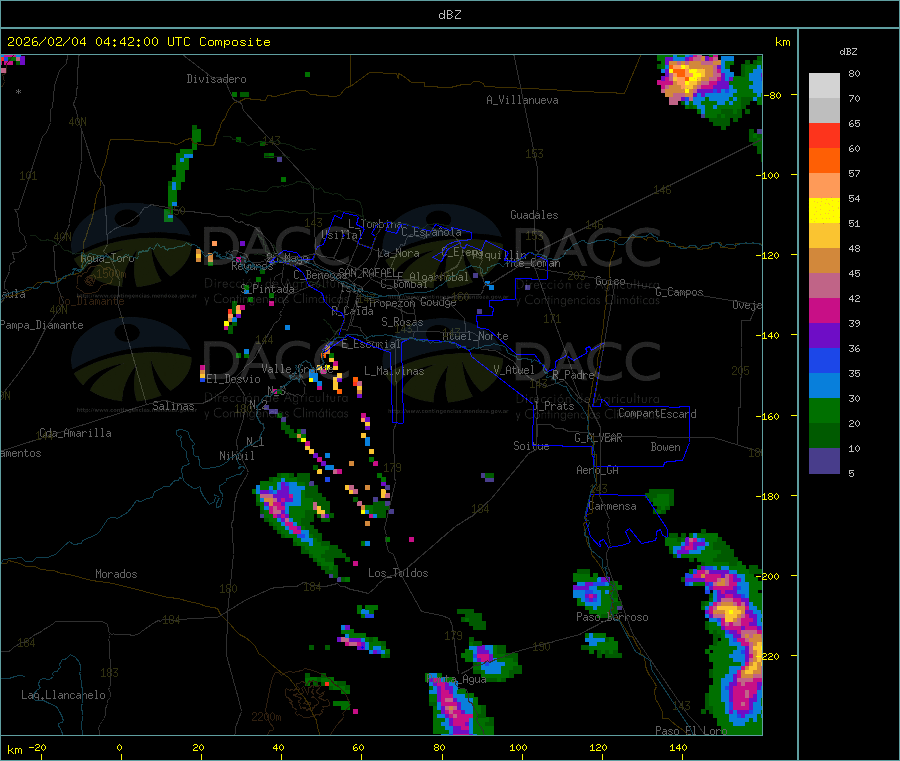Click the El_Desvio place label
This screenshot has height=761, width=900.
[x=234, y=379]
